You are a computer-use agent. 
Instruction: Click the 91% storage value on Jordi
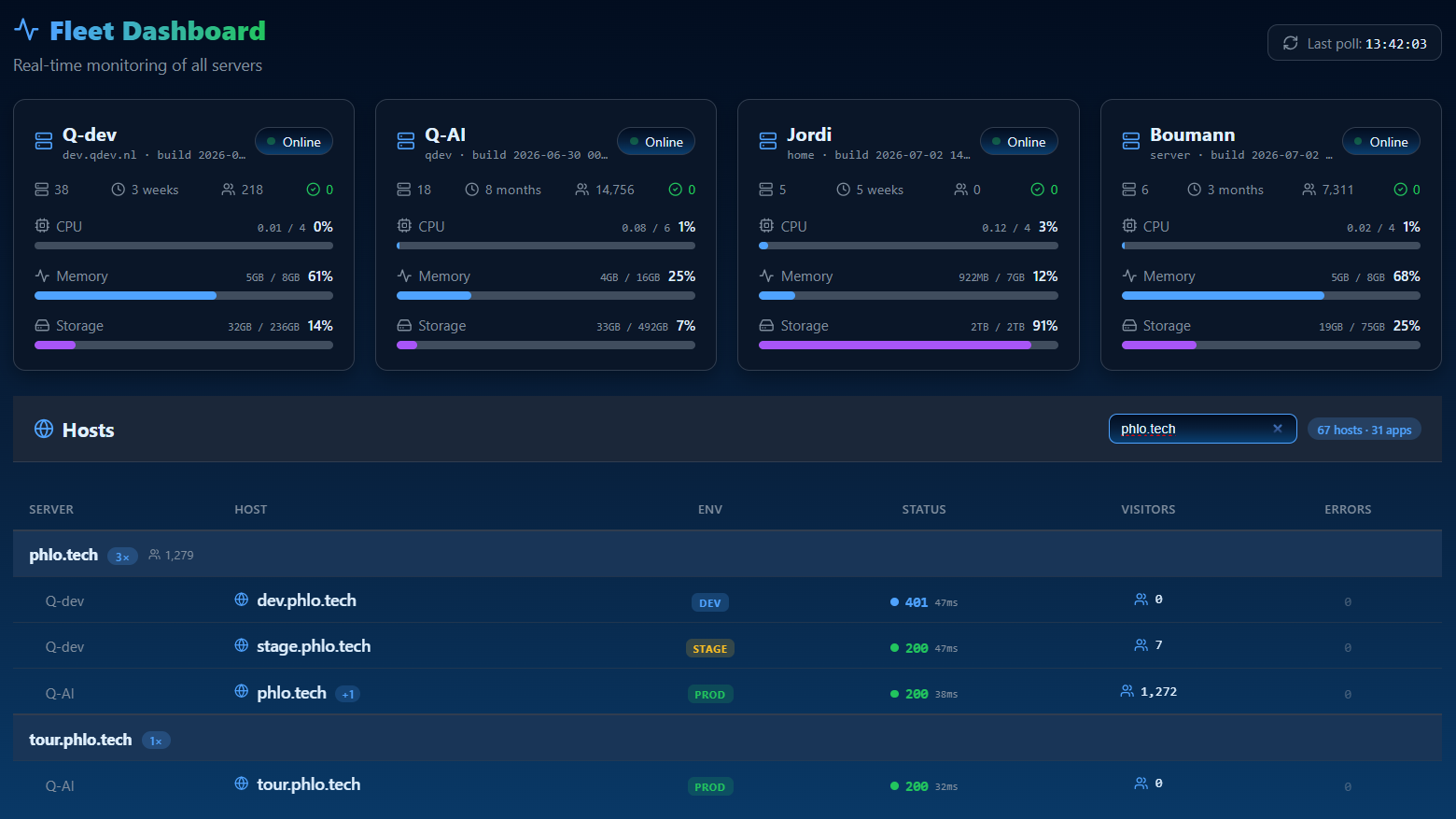click(x=1045, y=326)
